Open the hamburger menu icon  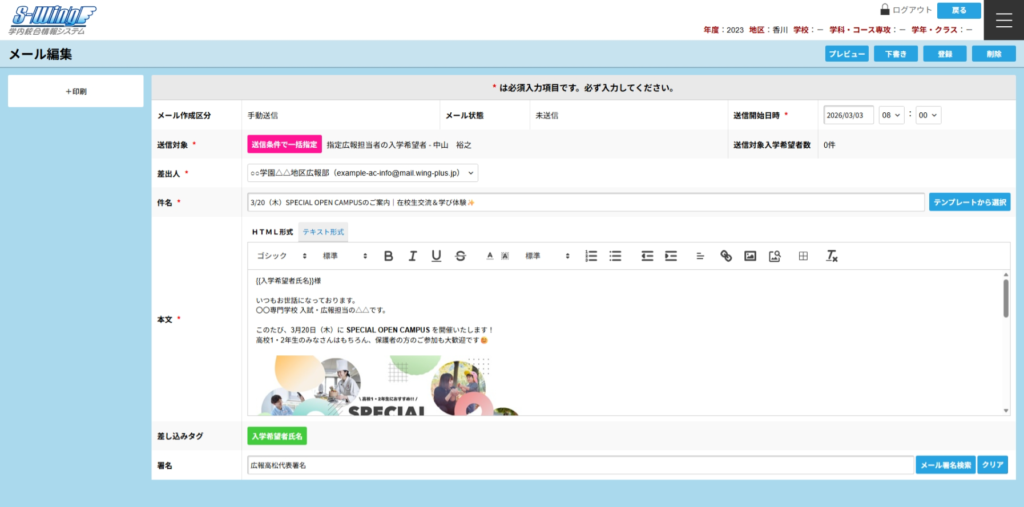[1004, 20]
